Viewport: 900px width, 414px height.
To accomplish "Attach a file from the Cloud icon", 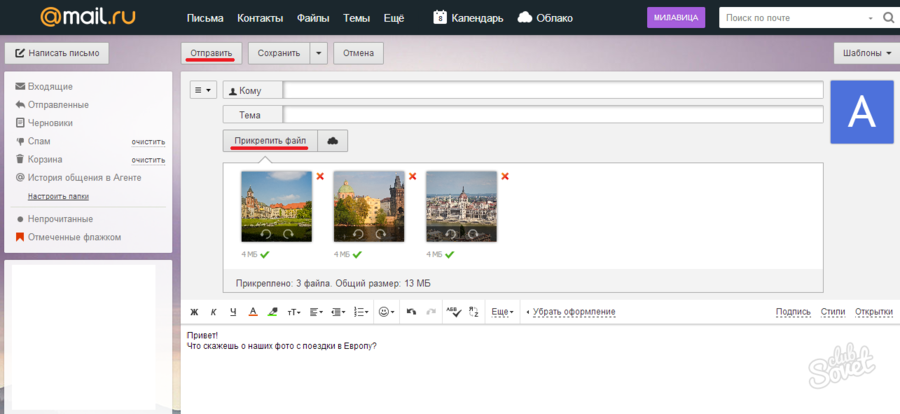I will (332, 141).
